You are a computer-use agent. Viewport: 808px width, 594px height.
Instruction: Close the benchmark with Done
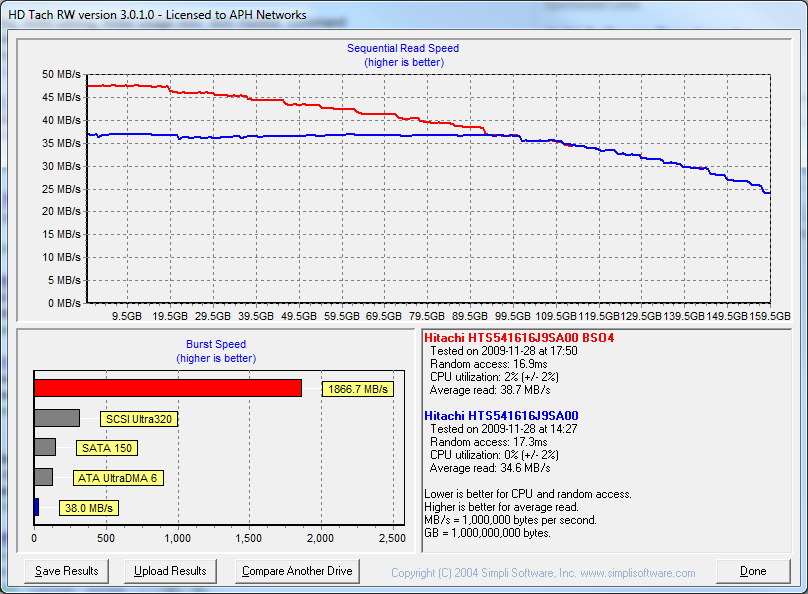[x=752, y=571]
